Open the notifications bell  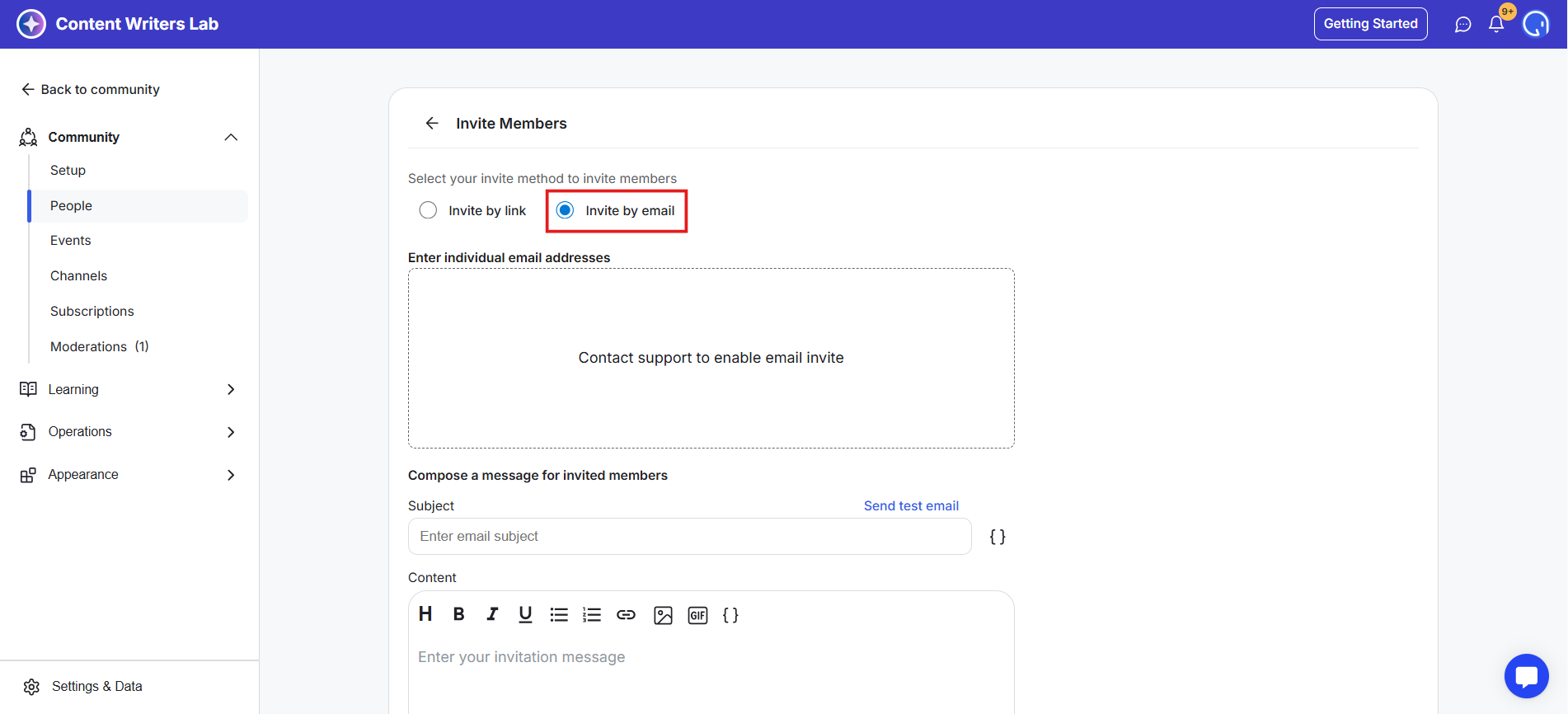pos(1496,24)
